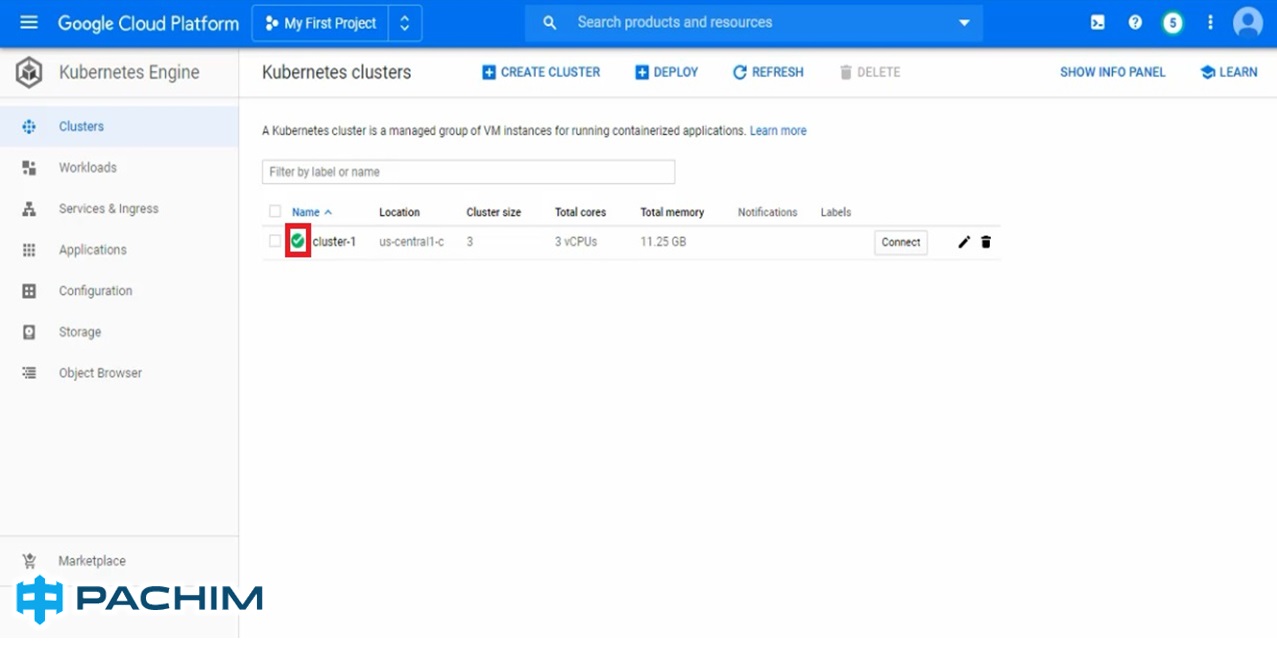Delete cluster-1 with trash icon
This screenshot has height=649, width=1277.
pos(986,242)
